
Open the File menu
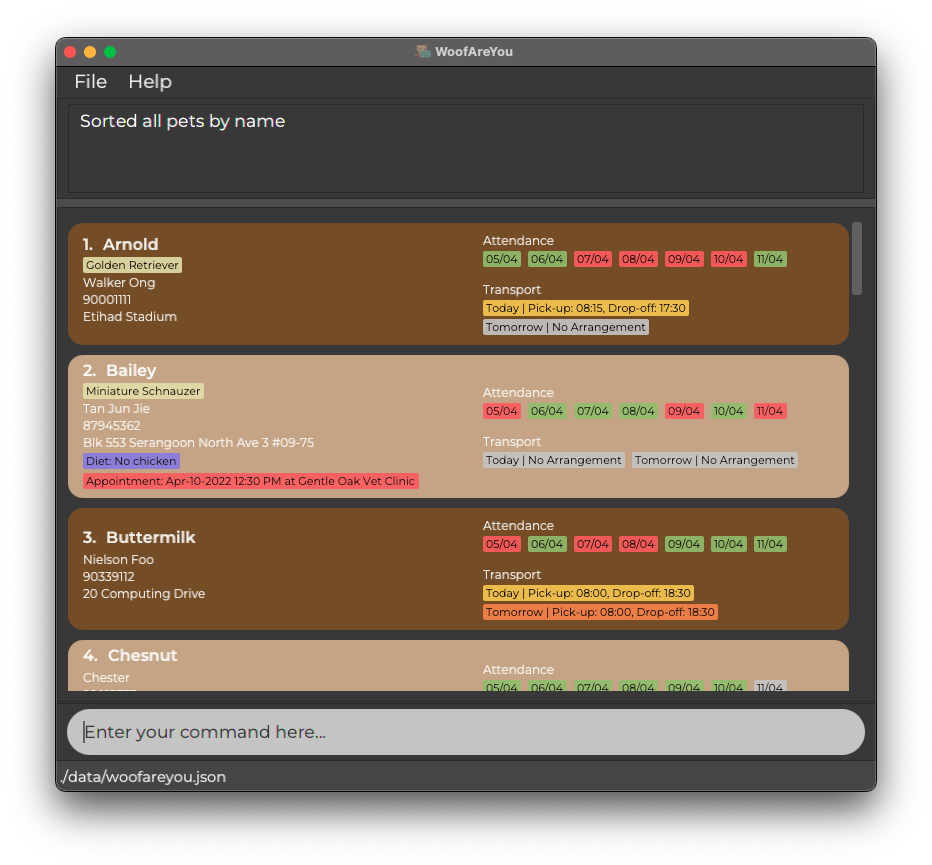click(x=90, y=82)
